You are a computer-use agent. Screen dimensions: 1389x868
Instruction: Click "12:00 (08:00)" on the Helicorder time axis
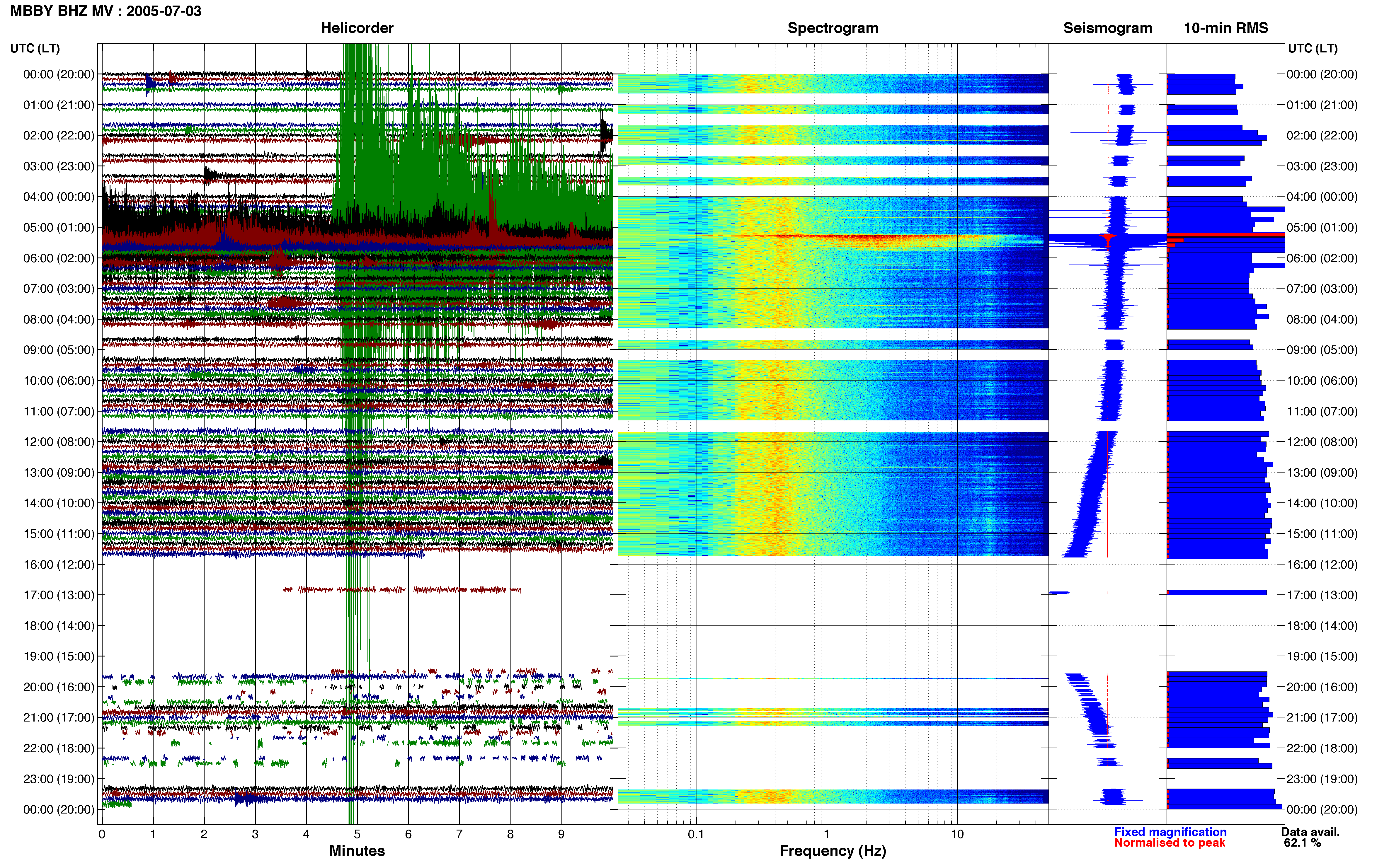[59, 442]
